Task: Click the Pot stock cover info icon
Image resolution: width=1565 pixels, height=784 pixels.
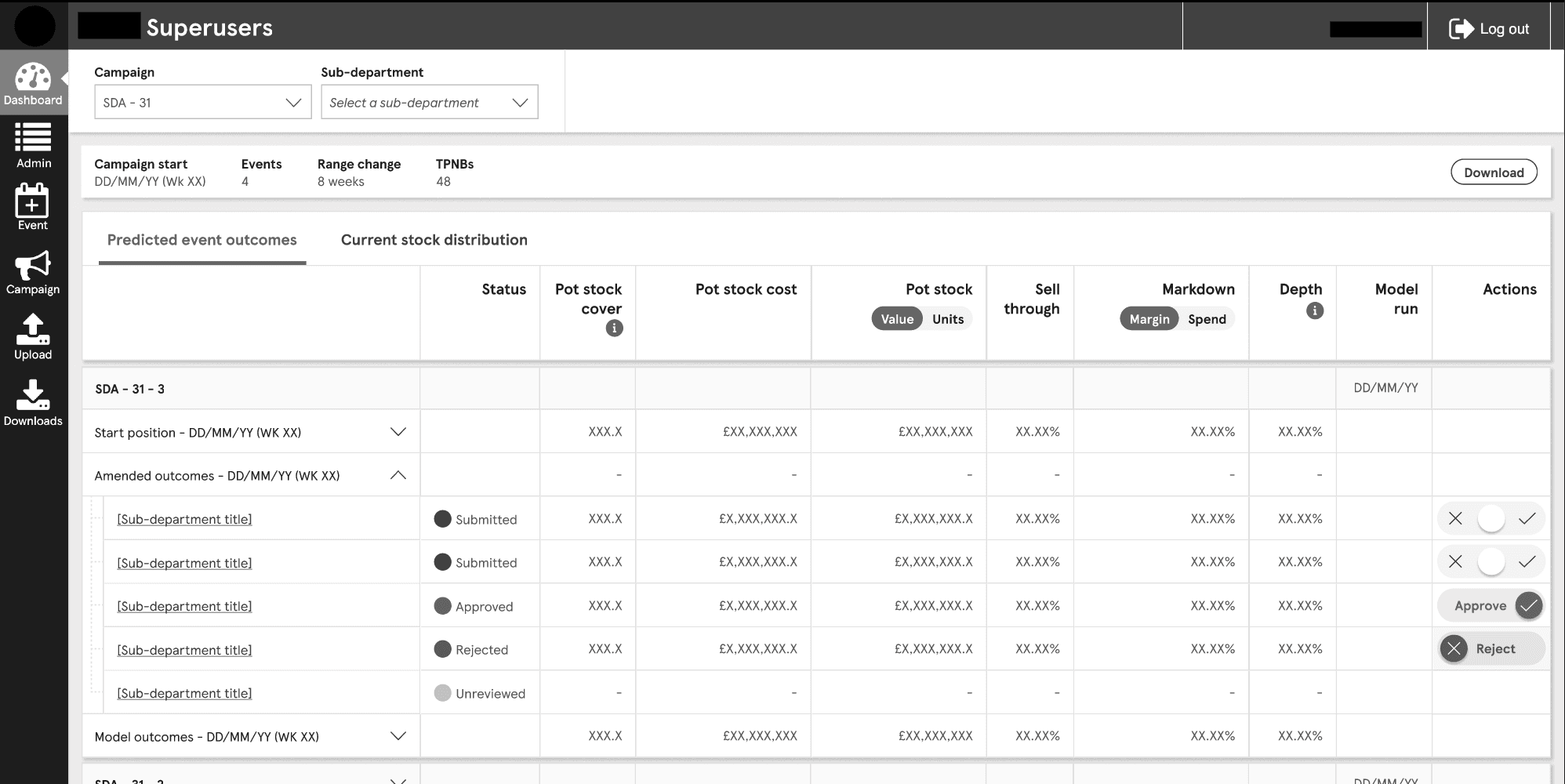Action: pos(614,328)
